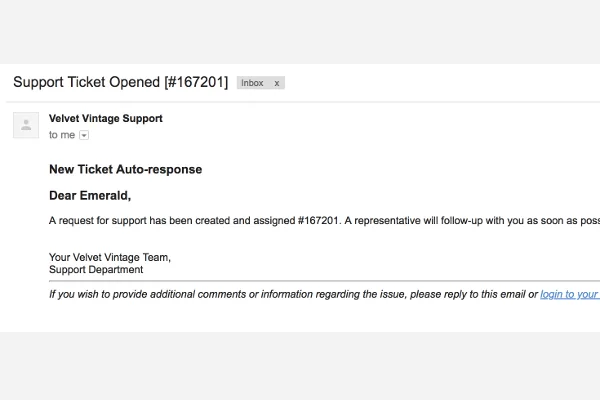Click the 'to me' recipient text

[62, 135]
